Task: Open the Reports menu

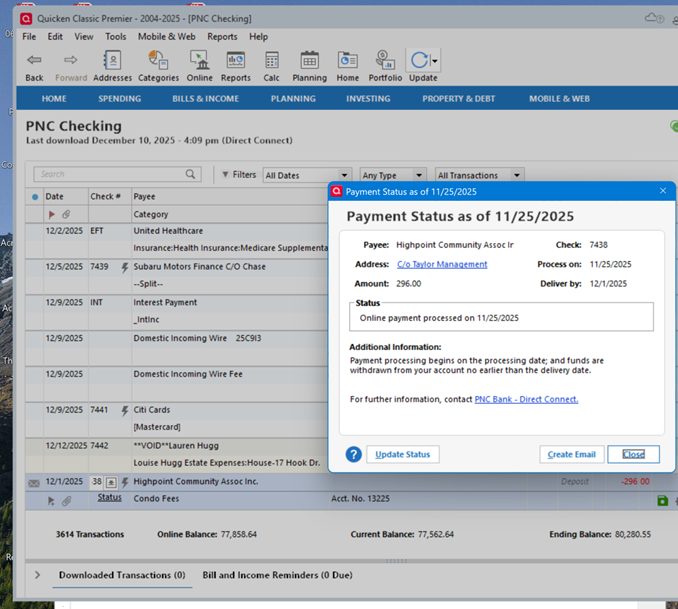Action: [222, 37]
